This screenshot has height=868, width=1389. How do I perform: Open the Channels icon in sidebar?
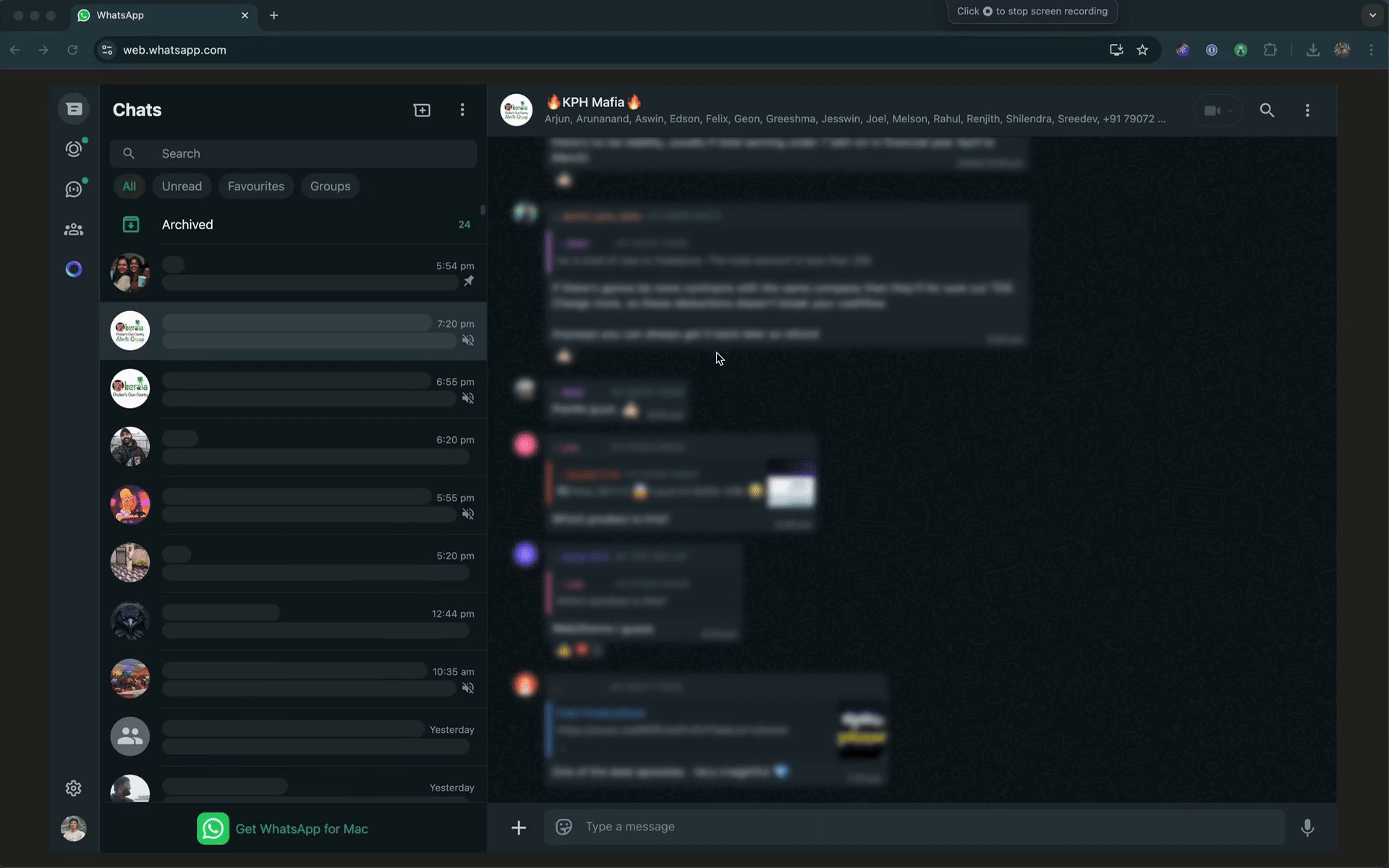[x=74, y=189]
